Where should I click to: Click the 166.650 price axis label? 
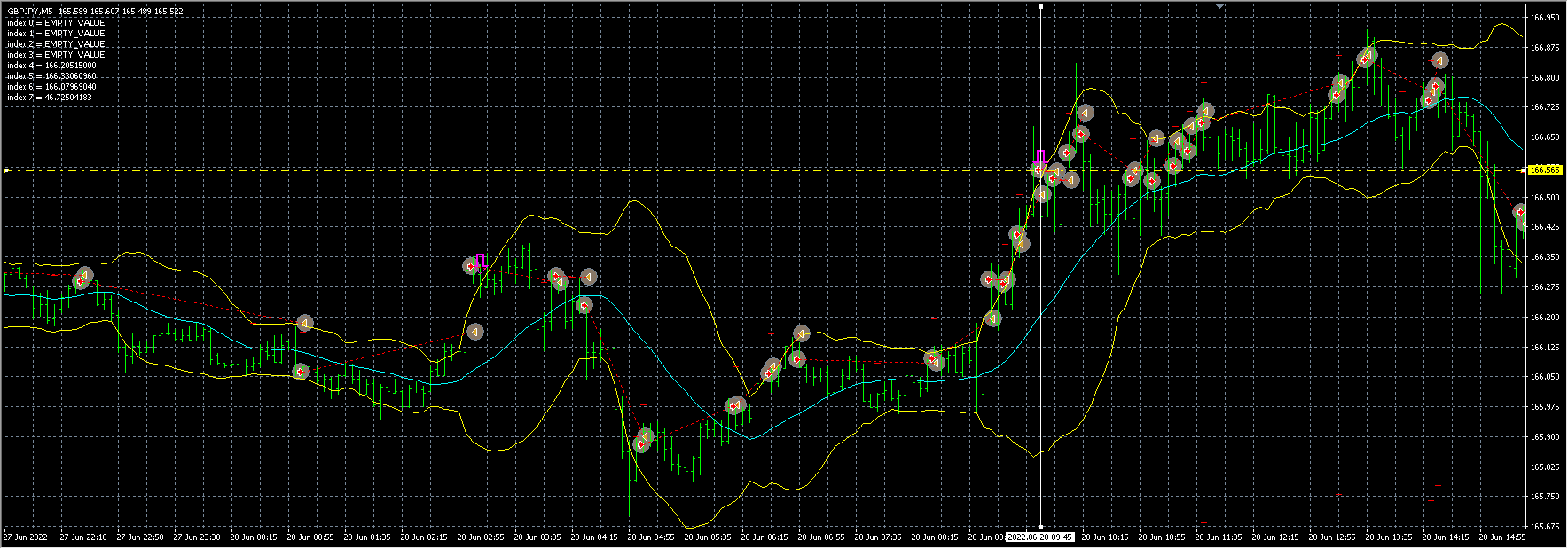(1545, 137)
